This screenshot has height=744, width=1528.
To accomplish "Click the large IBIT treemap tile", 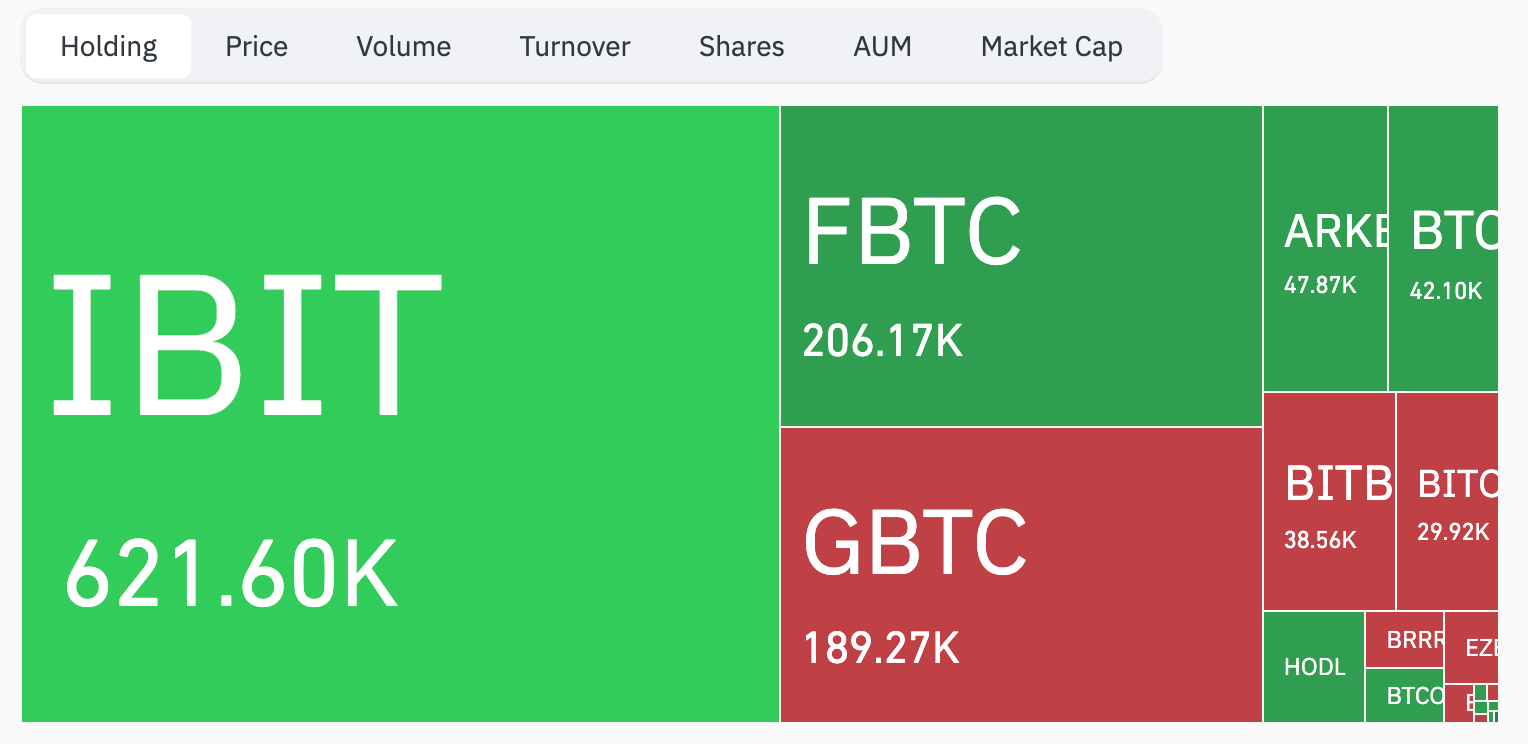I will coord(400,413).
